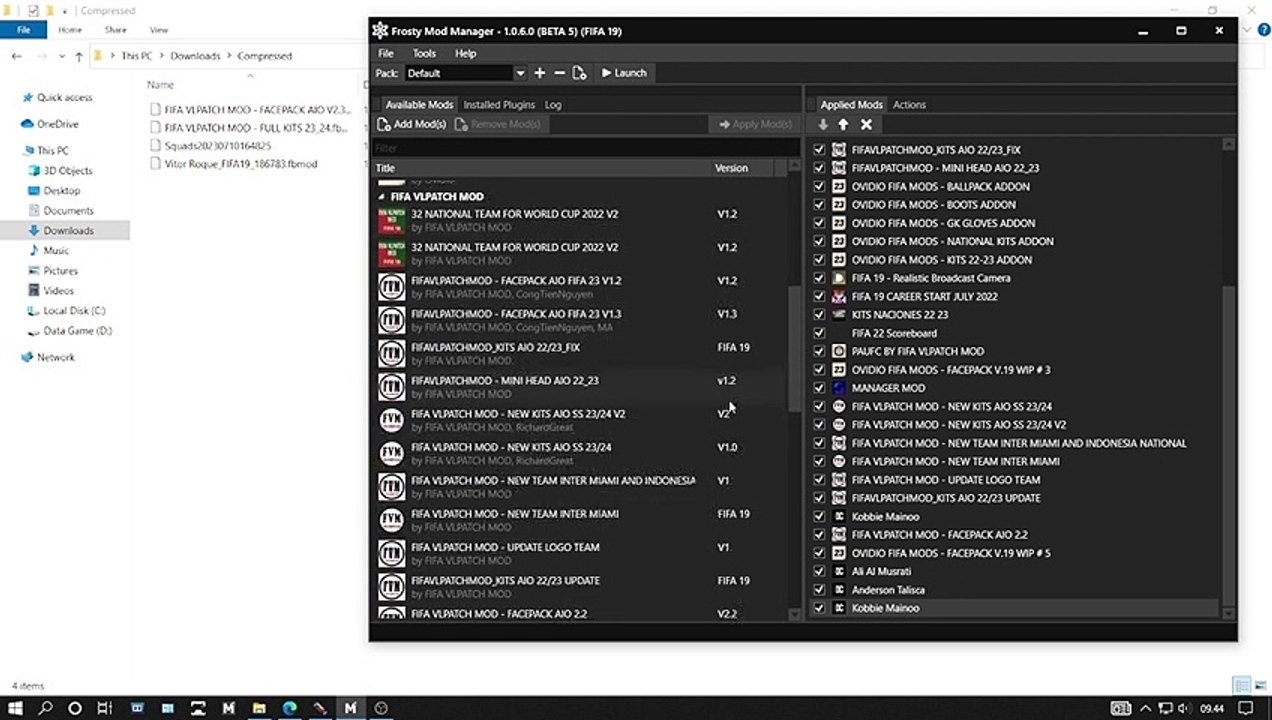Click the first 32 NATIONAL TEAM WORLD CUP mod icon

[x=391, y=220]
